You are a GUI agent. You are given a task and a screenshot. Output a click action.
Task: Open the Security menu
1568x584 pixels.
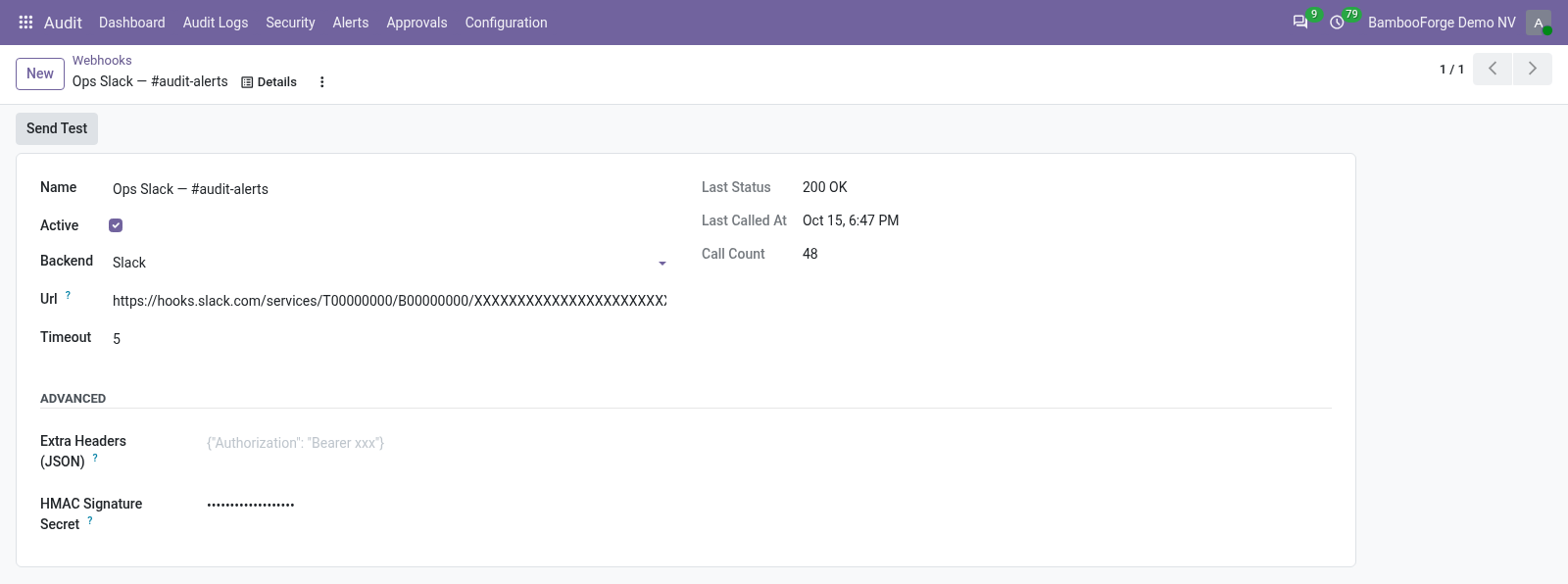coord(290,23)
